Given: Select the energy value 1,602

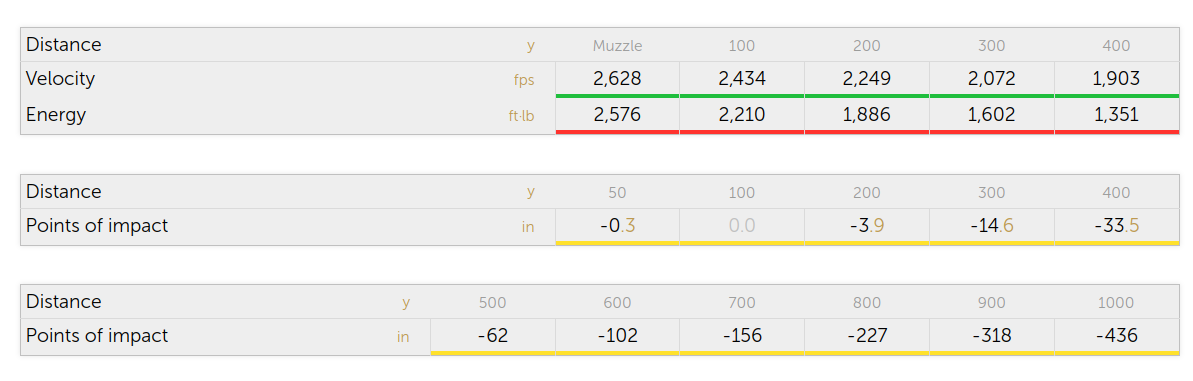Looking at the screenshot, I should tap(991, 115).
